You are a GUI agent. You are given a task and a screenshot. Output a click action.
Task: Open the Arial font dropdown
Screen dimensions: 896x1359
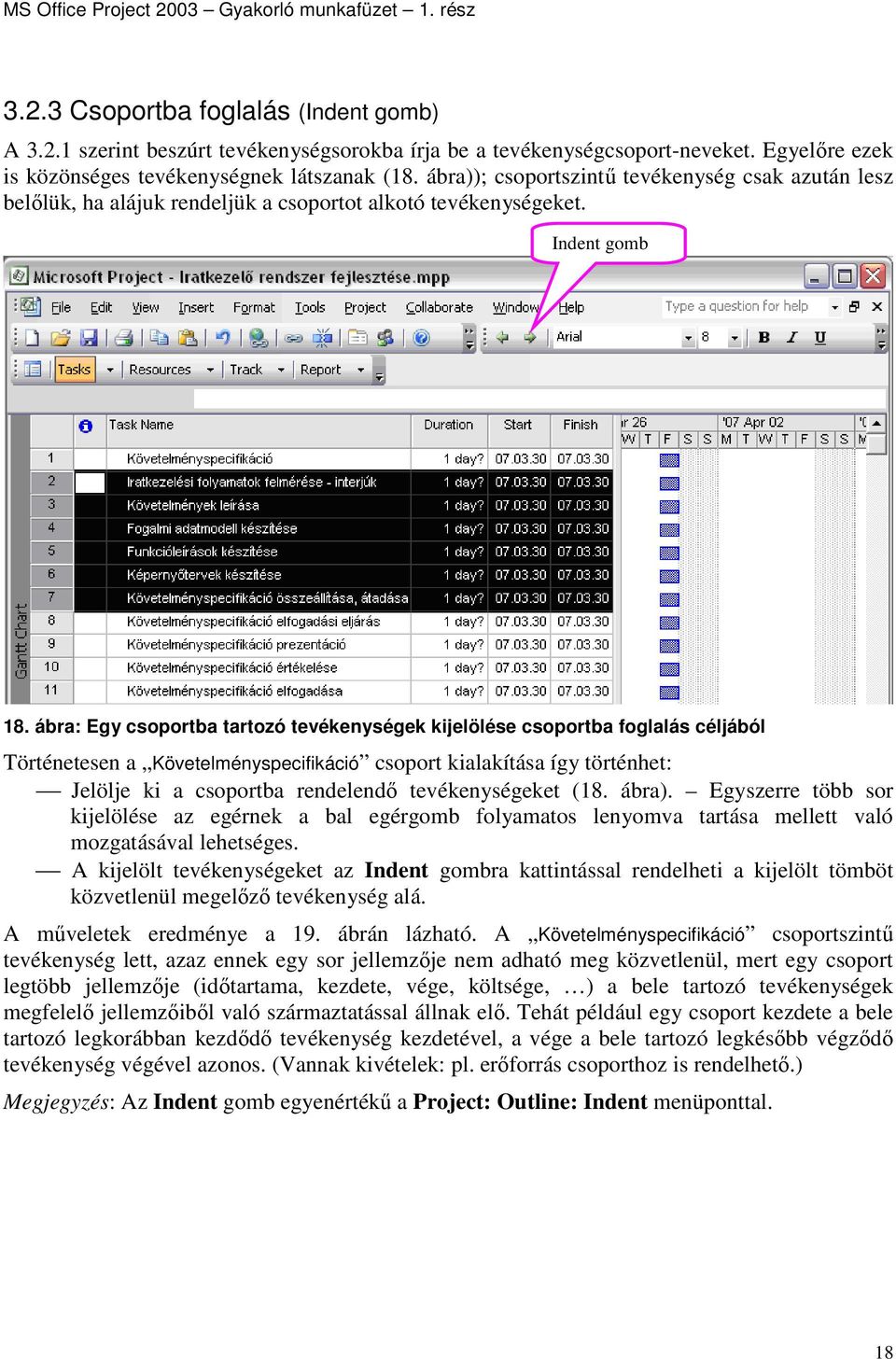click(x=688, y=338)
